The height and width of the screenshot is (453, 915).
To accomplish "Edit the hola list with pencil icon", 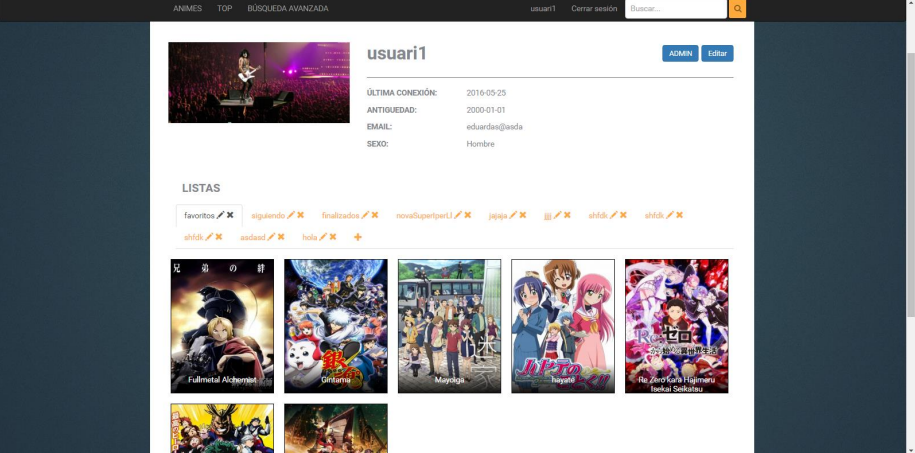I will 323,237.
